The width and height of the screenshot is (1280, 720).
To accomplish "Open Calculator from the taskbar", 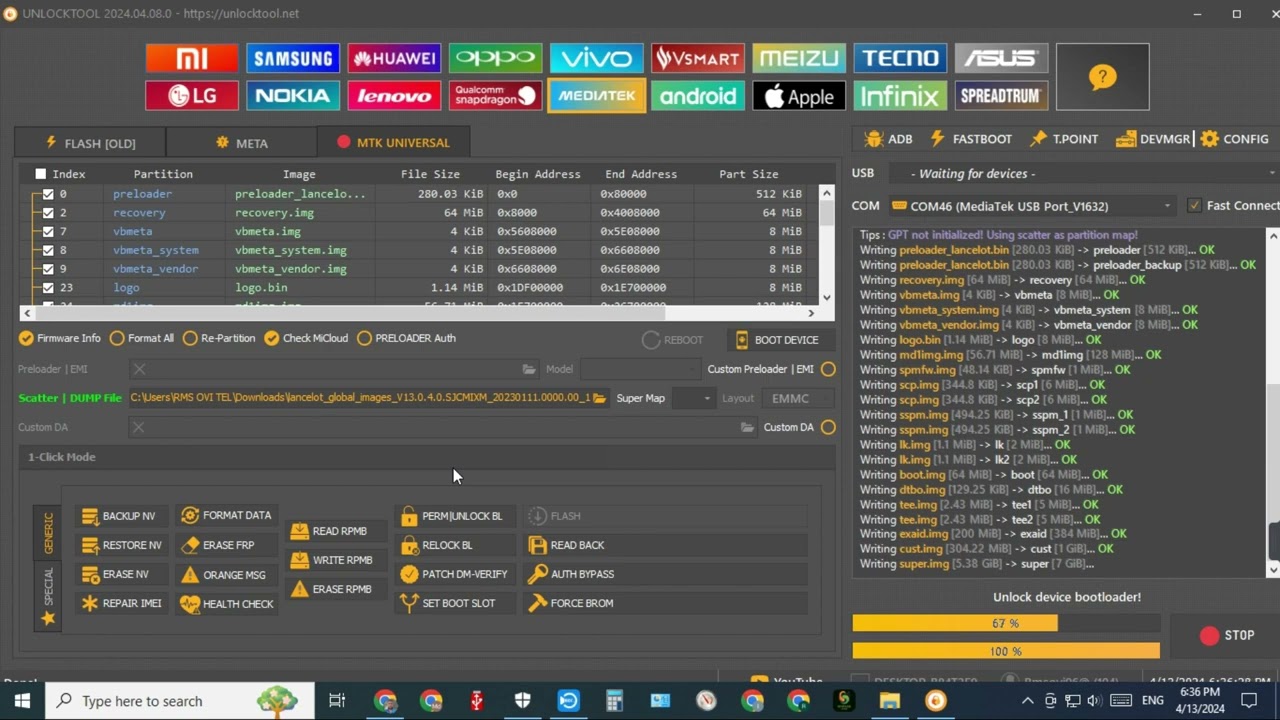I will point(614,701).
